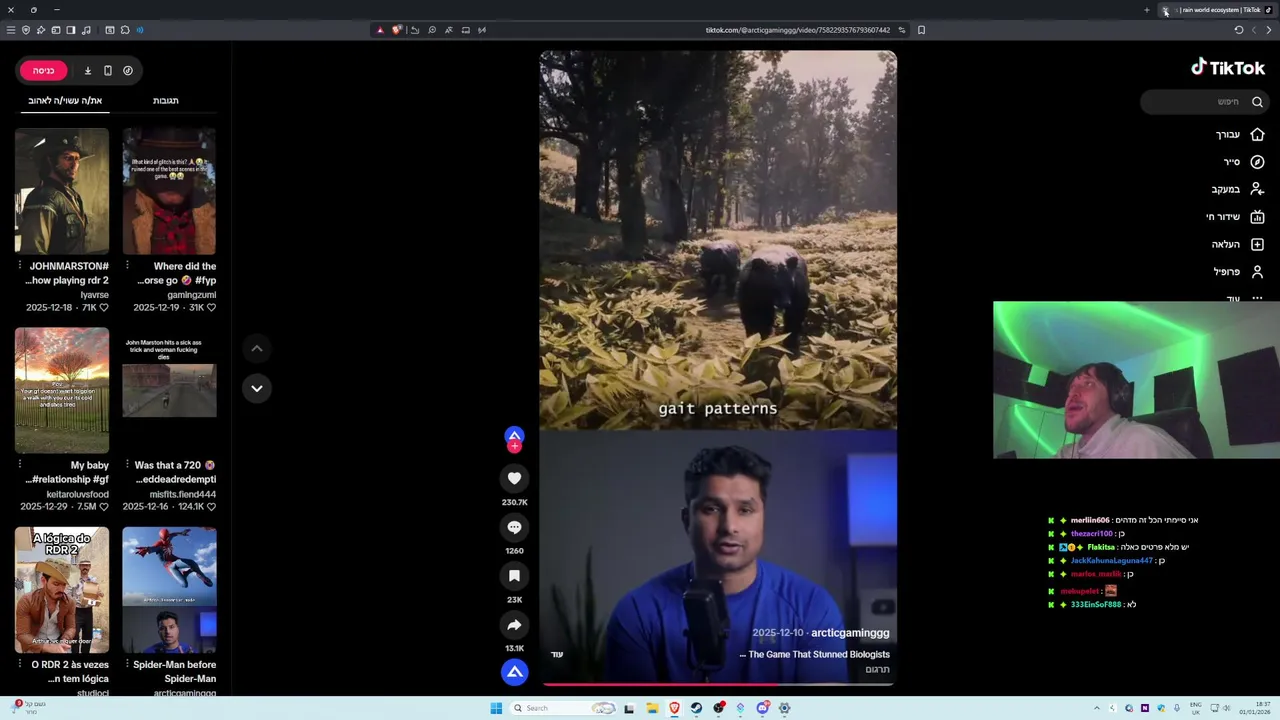Screen dimensions: 1280x720
Task: Click the ivavrse author name
Action: point(95,295)
